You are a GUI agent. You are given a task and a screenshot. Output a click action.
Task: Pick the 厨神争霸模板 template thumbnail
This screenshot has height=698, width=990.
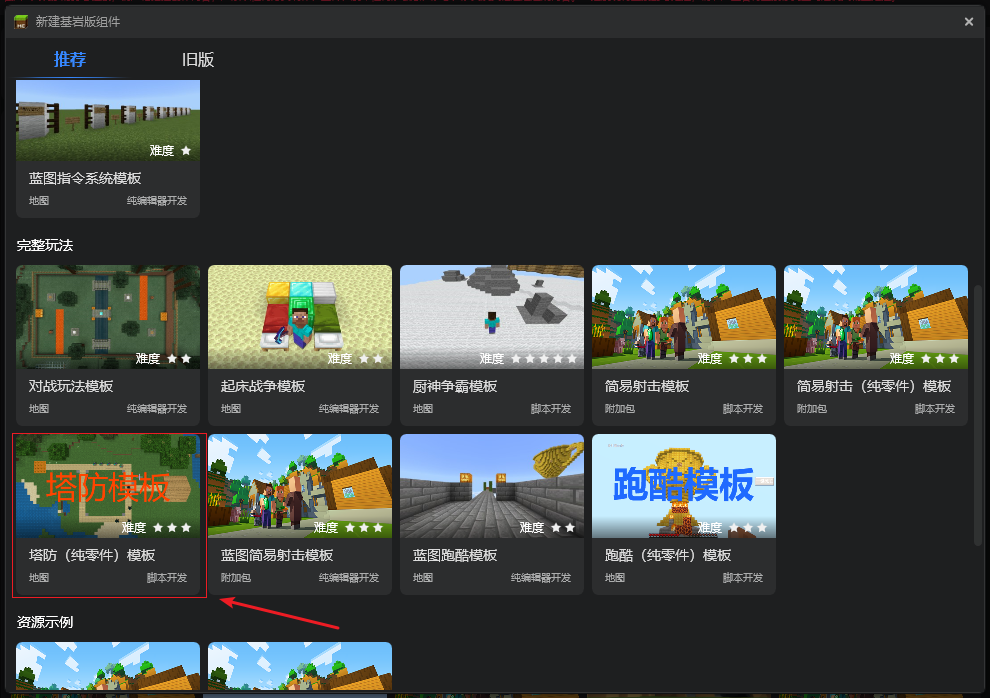[492, 317]
